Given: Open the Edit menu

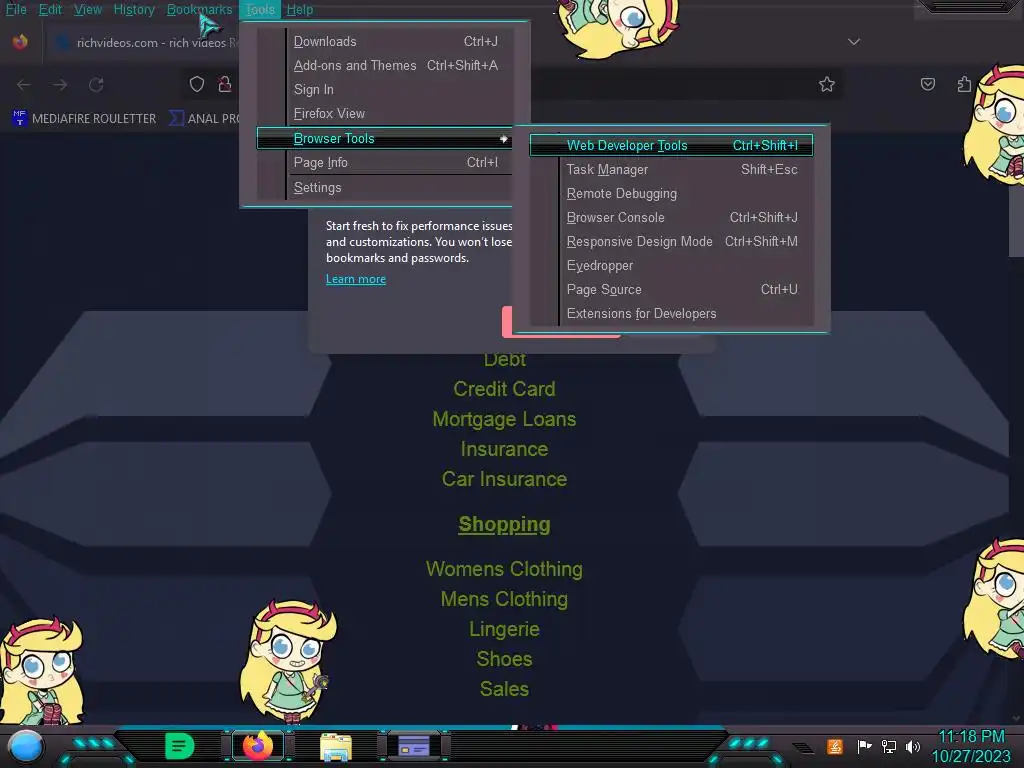Looking at the screenshot, I should coord(50,9).
